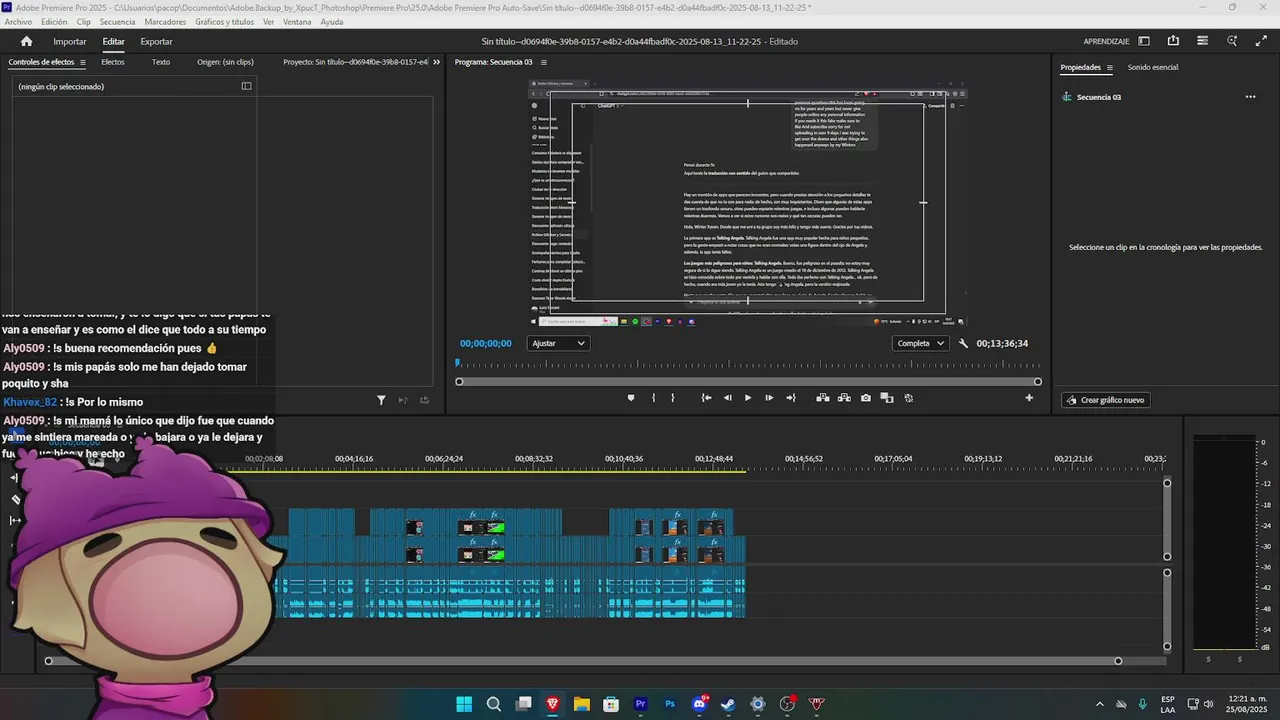Click the Extract button in Program monitor
This screenshot has width=1280, height=720.
[844, 398]
